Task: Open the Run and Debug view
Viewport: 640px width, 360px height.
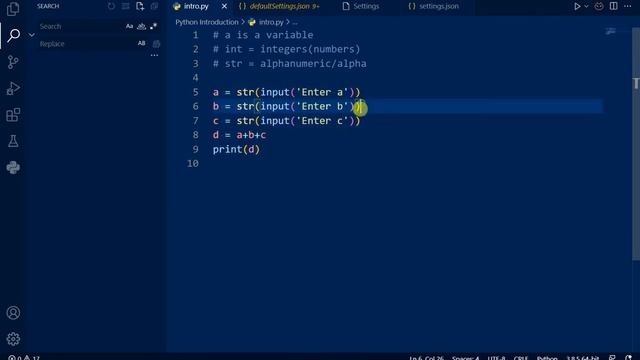Action: [x=13, y=88]
